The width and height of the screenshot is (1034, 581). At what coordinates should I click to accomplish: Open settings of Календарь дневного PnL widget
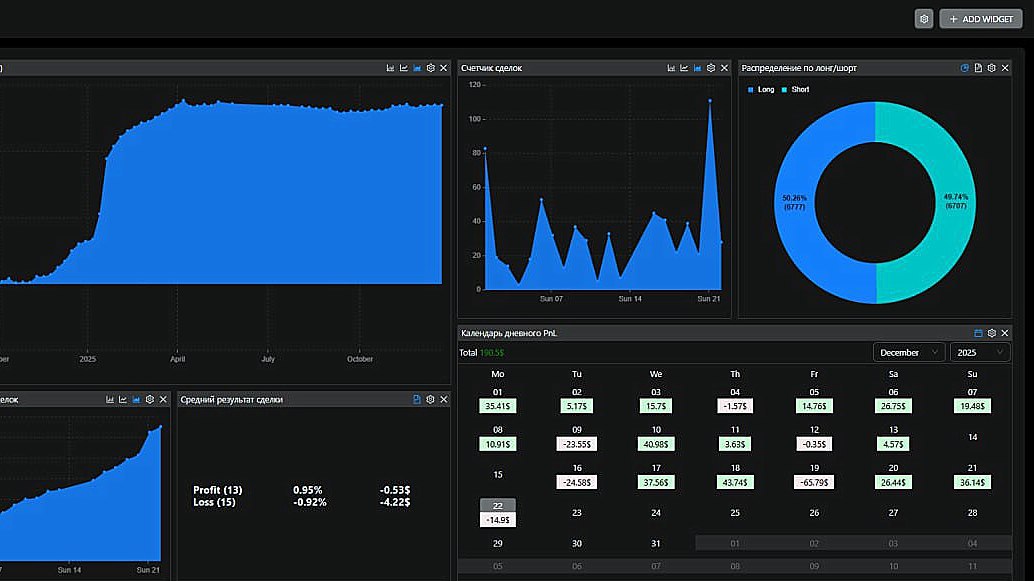tap(991, 333)
